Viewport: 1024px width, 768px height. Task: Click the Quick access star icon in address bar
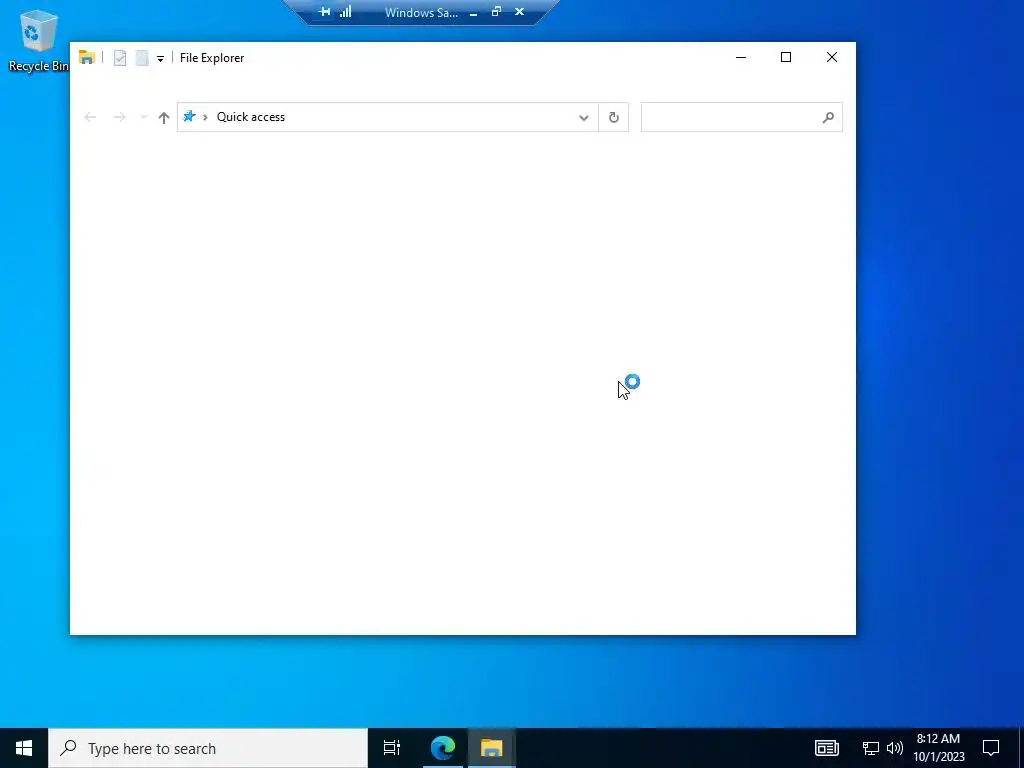tap(189, 116)
